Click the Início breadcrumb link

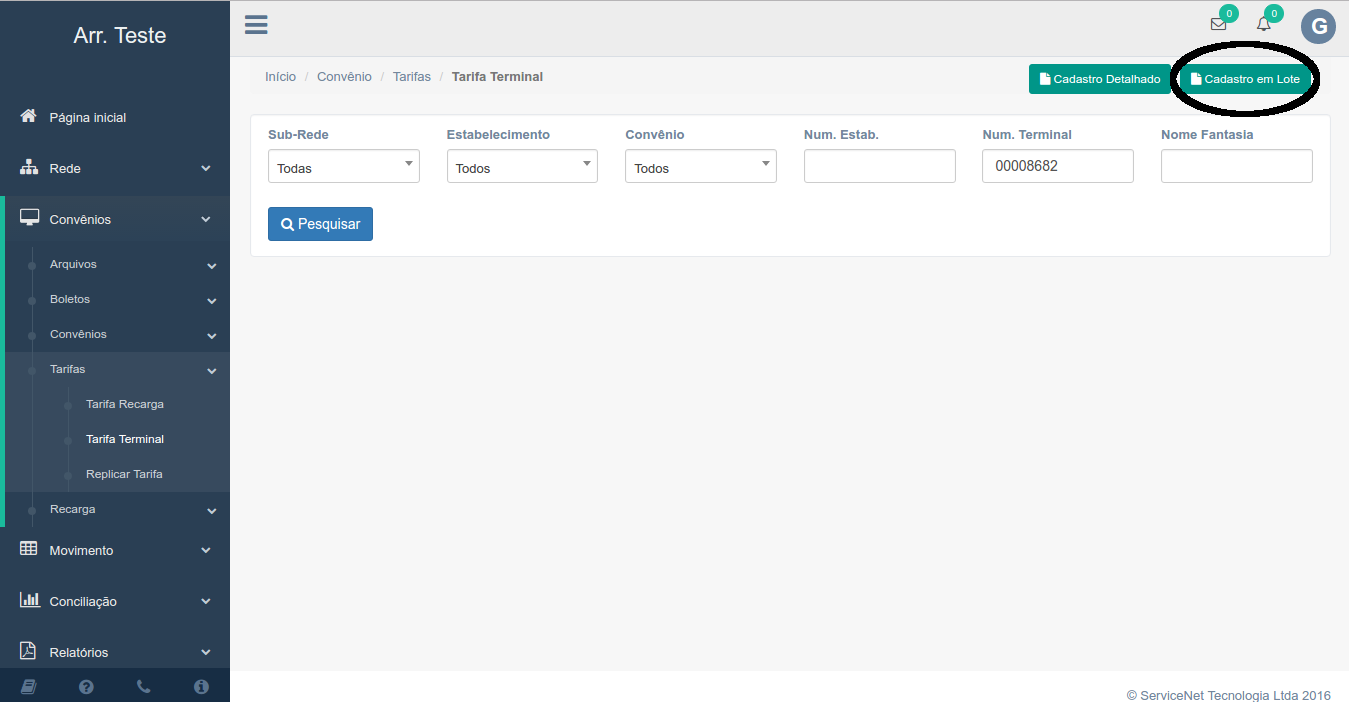[x=280, y=76]
